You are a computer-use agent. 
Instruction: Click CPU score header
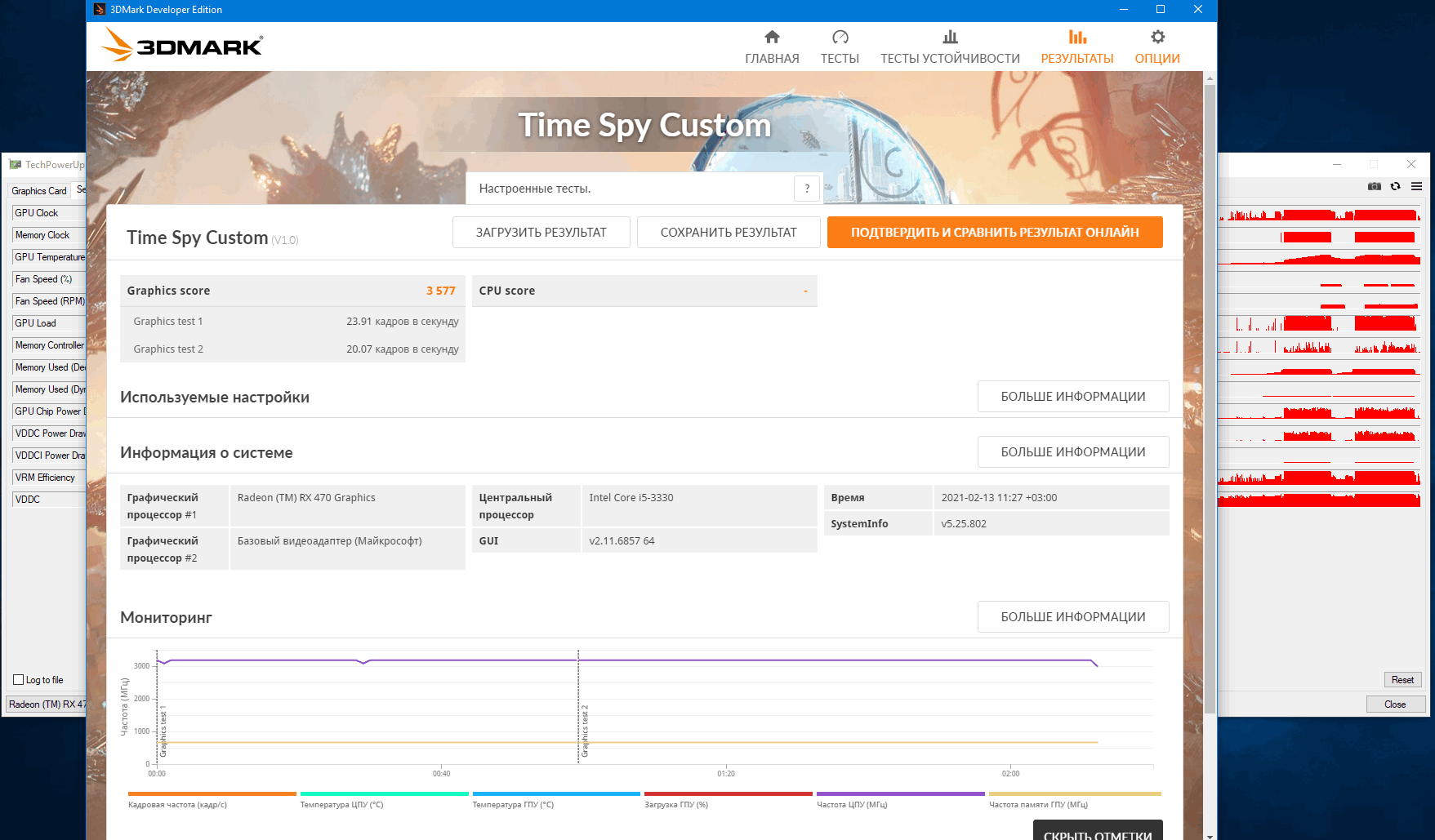pos(644,291)
